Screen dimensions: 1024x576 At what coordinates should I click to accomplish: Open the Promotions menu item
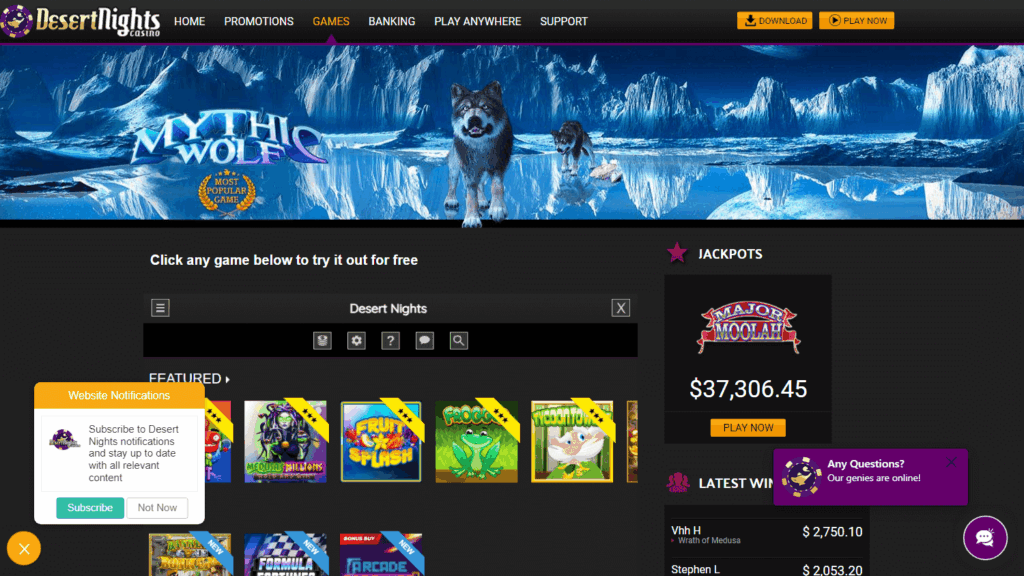(x=259, y=21)
